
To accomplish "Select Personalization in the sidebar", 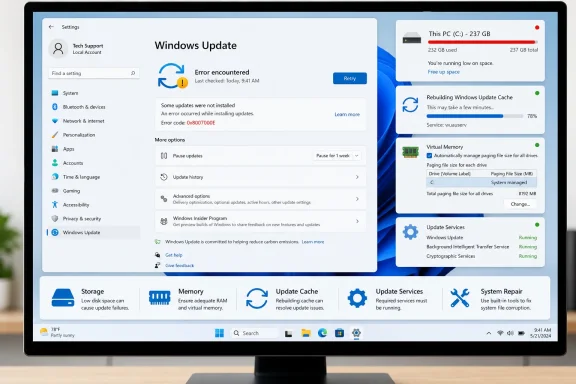I will click(94, 135).
